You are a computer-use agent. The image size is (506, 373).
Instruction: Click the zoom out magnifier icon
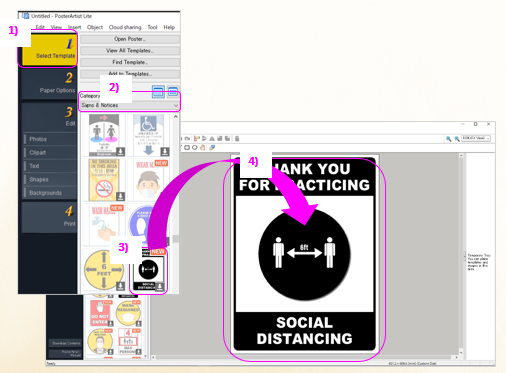pos(457,139)
